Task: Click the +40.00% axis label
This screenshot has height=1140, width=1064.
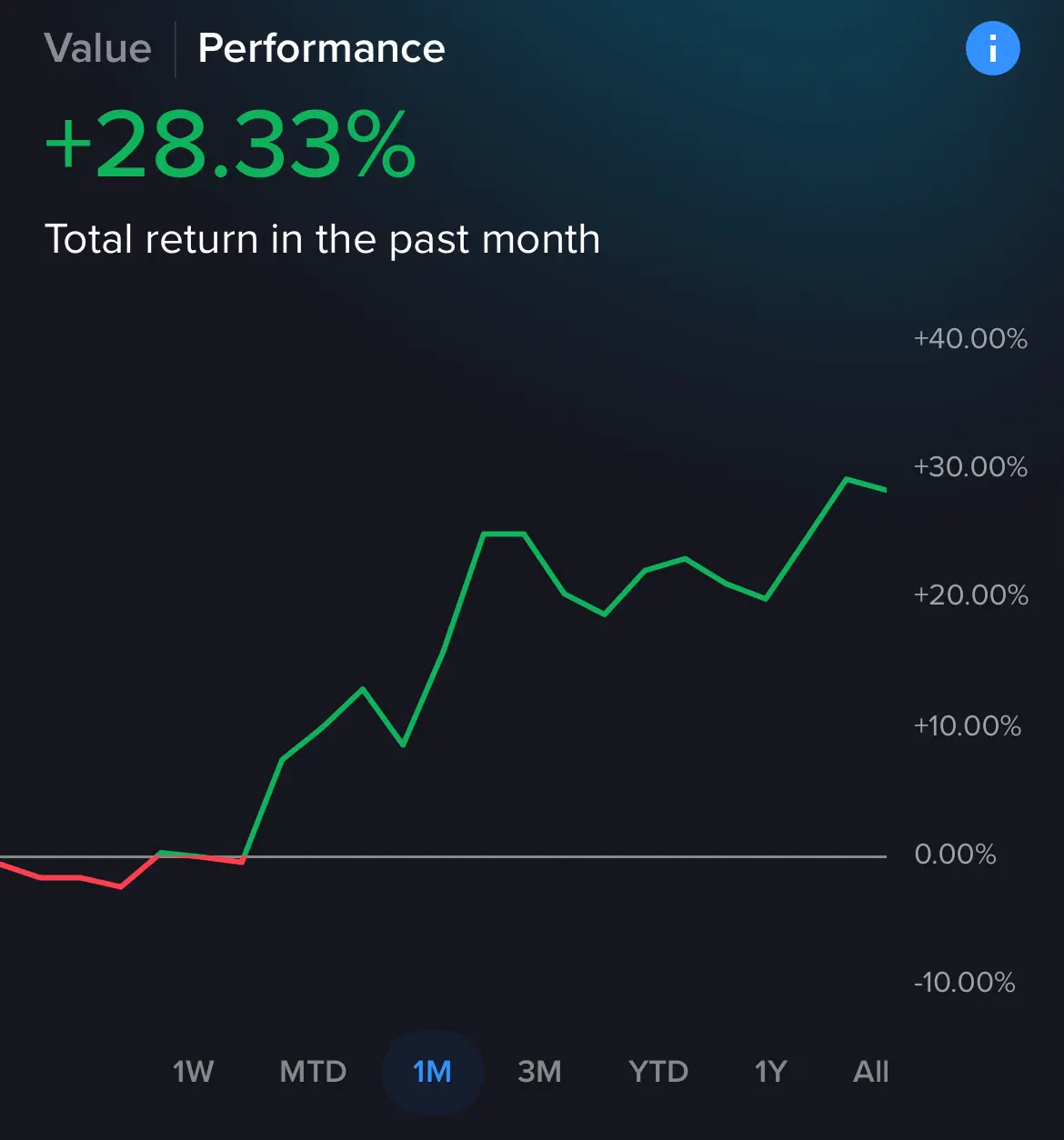Action: [x=970, y=339]
